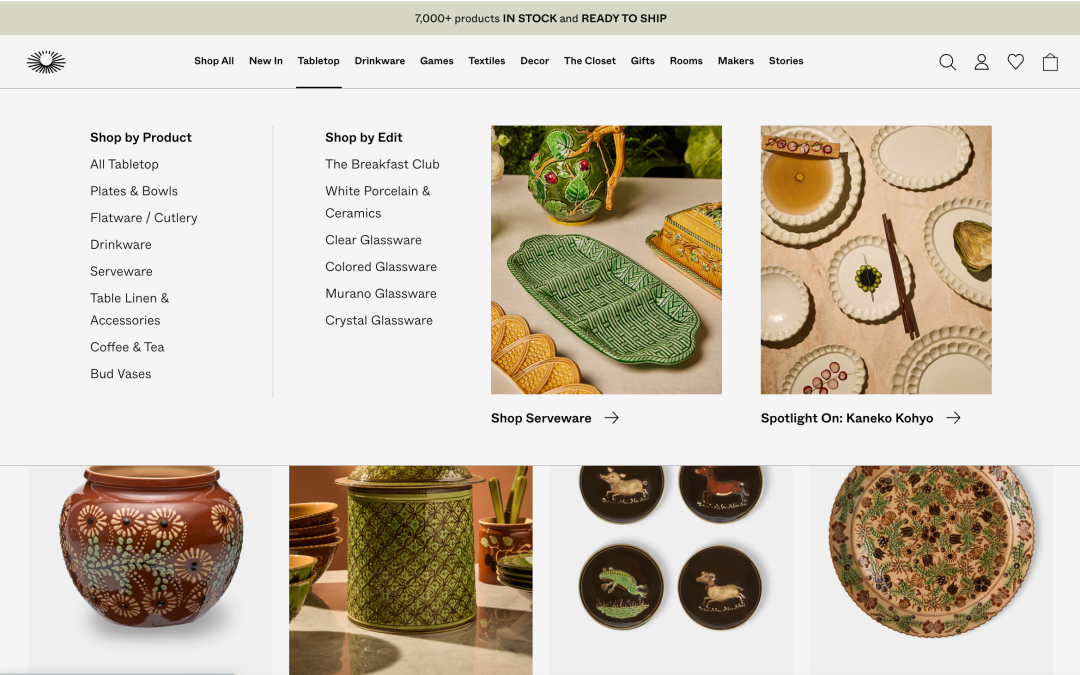Viewport: 1080px width, 675px height.
Task: Open the user account icon
Action: pyautogui.click(x=982, y=62)
